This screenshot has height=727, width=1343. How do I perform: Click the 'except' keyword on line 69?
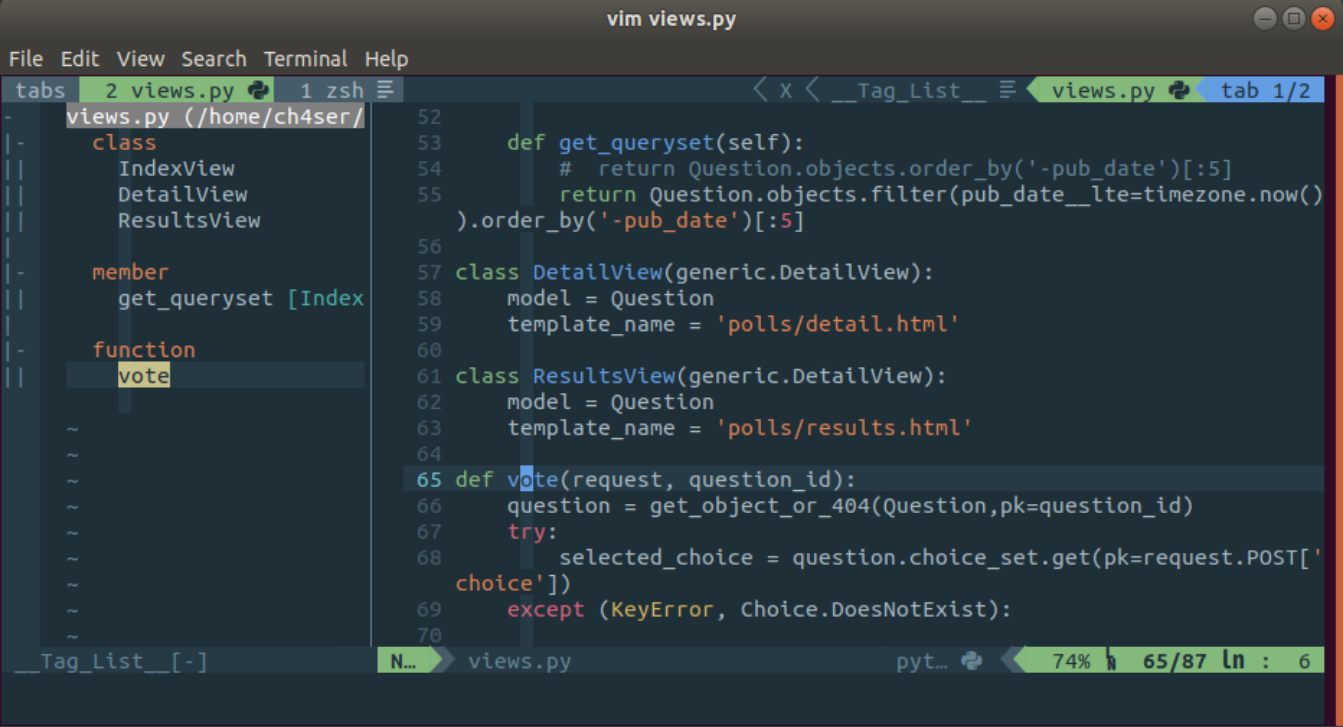tap(546, 609)
